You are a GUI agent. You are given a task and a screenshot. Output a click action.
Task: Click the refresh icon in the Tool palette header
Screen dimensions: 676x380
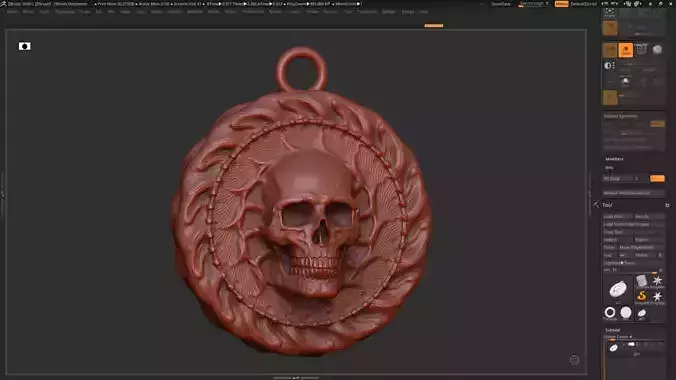[667, 205]
